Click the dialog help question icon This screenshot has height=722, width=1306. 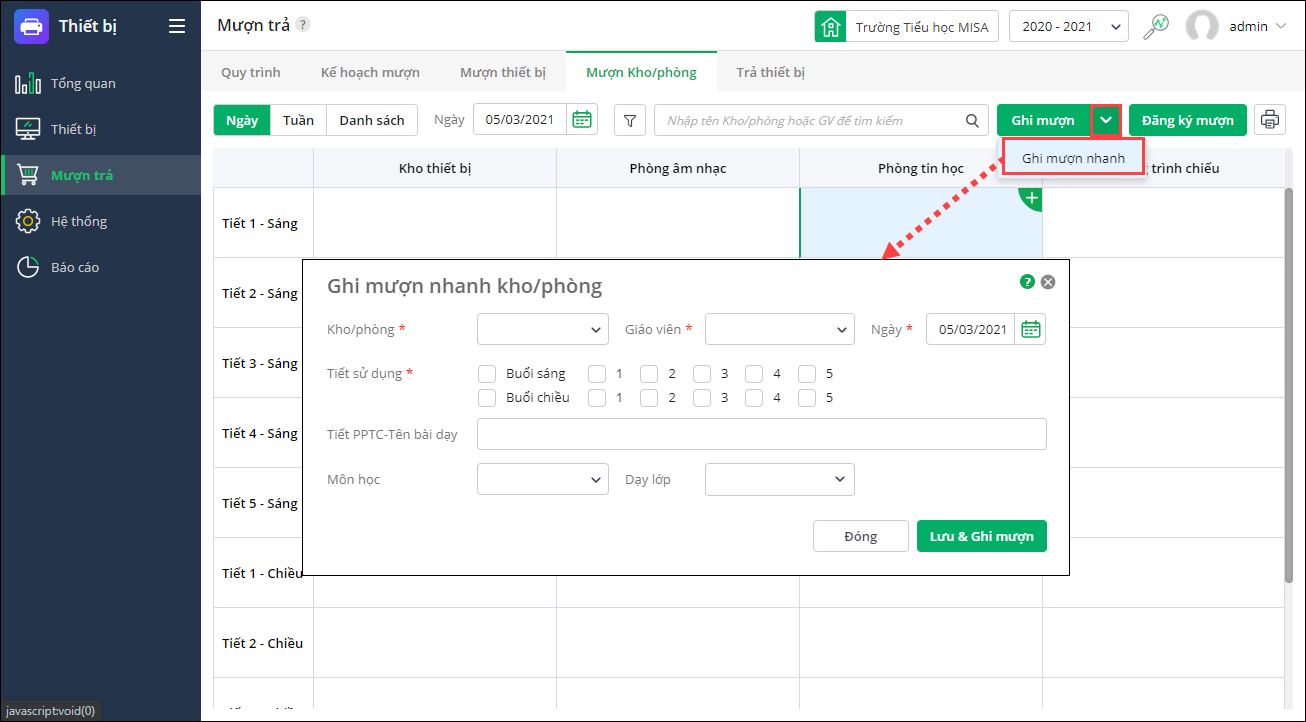(x=1027, y=282)
